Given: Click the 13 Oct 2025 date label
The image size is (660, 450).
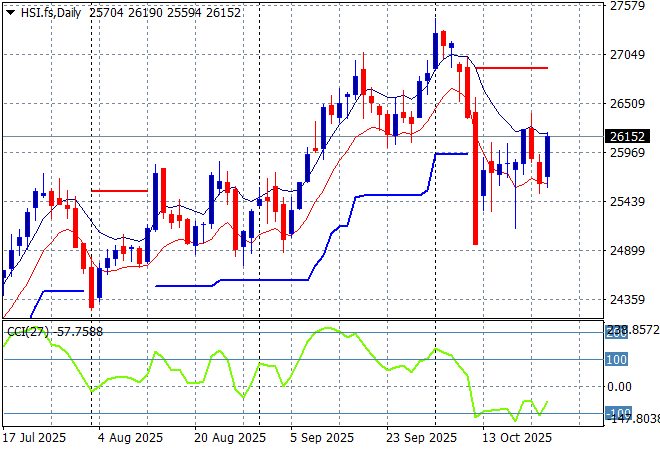Looking at the screenshot, I should click(517, 438).
